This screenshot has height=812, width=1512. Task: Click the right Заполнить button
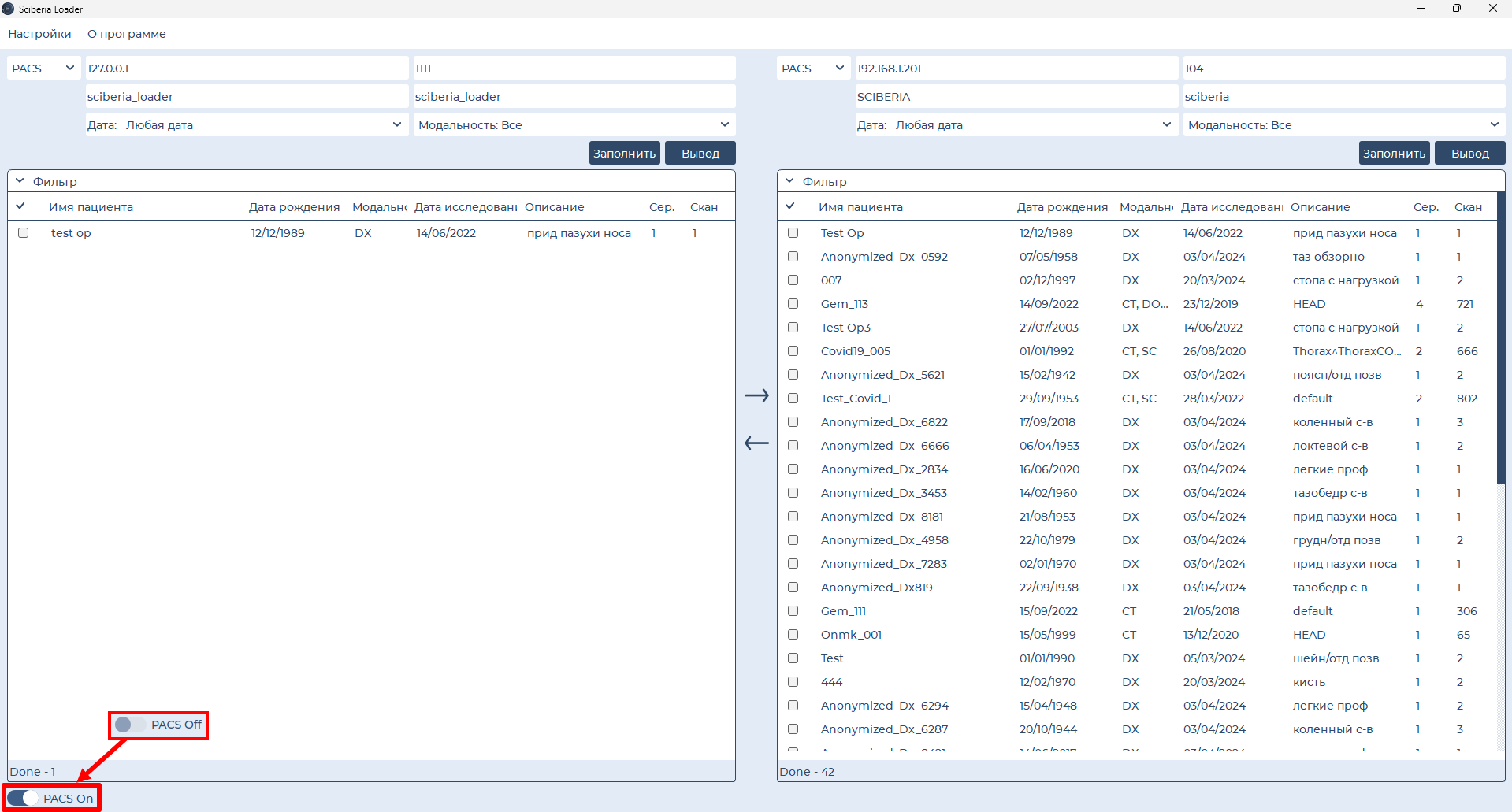tap(1395, 154)
